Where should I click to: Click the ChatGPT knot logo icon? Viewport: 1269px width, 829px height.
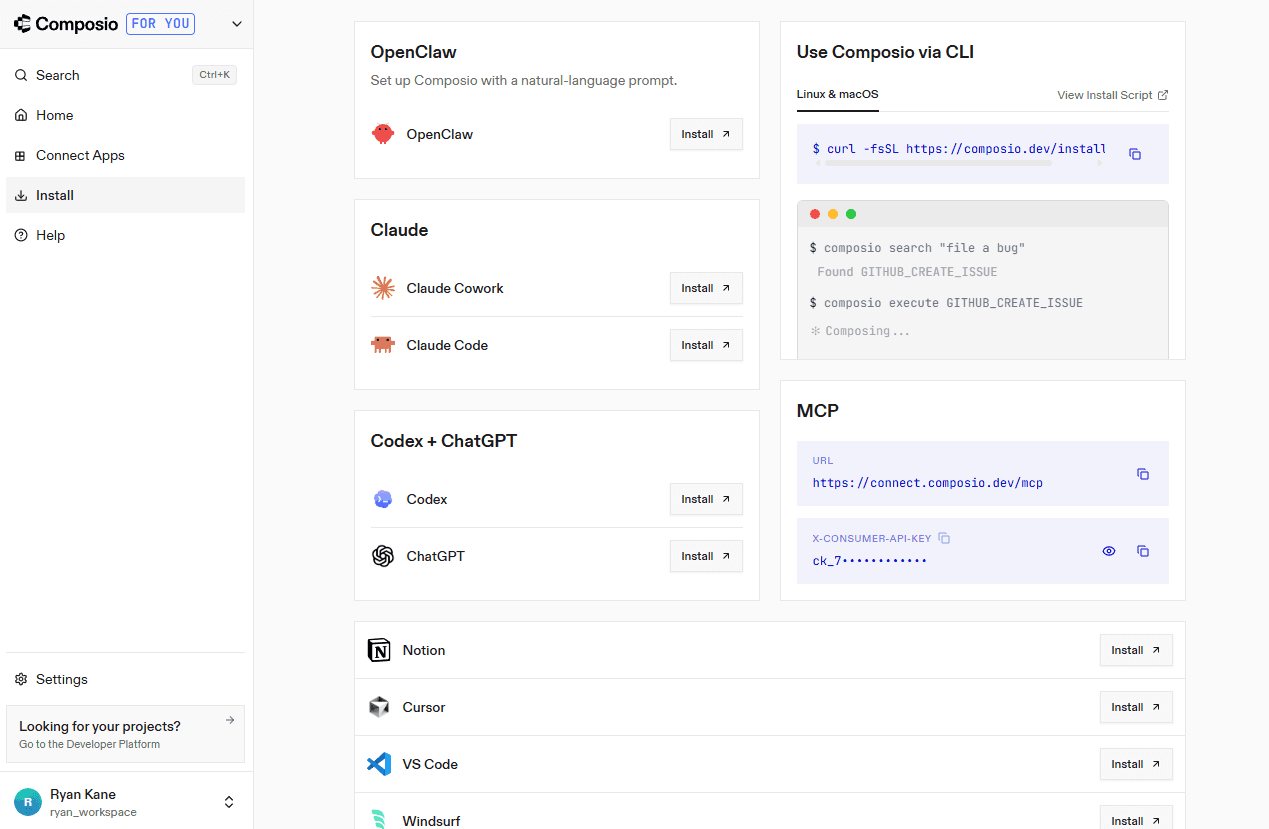pyautogui.click(x=383, y=556)
